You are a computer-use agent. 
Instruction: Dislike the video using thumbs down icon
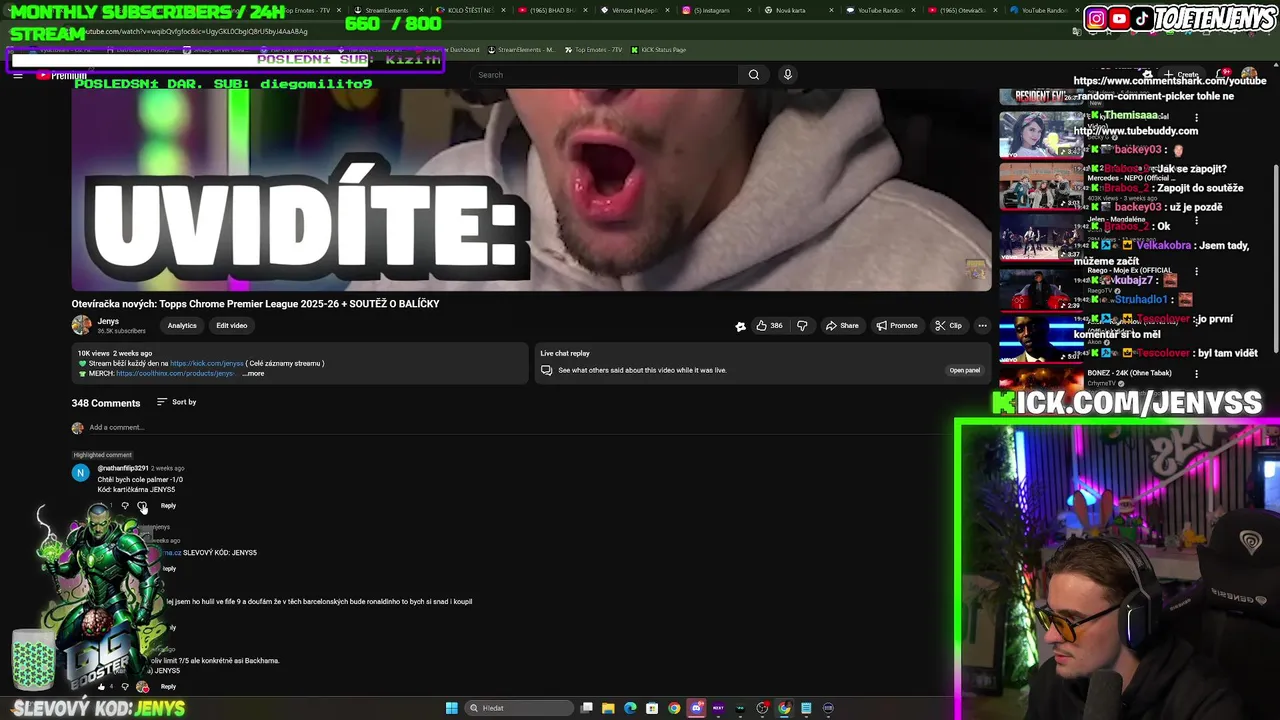click(x=802, y=325)
